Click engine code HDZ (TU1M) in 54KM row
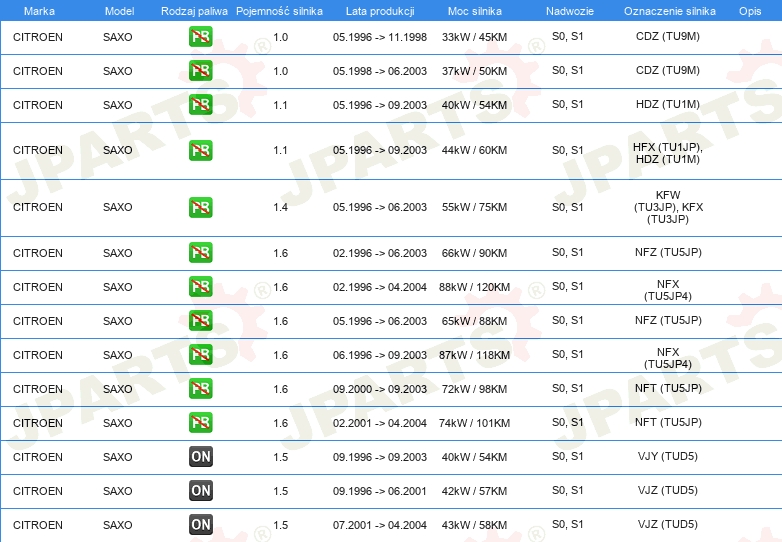 point(668,105)
